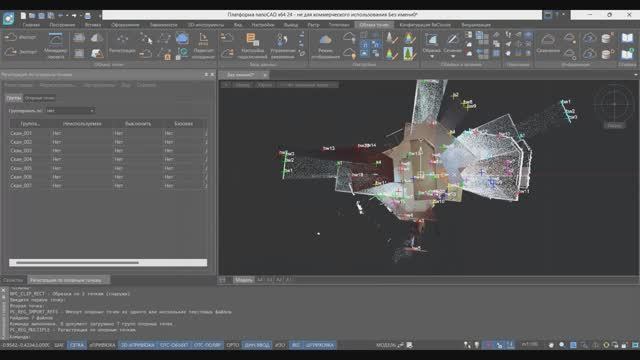
Task: Expand the document tabs list arrow
Action: pyautogui.click(x=636, y=75)
